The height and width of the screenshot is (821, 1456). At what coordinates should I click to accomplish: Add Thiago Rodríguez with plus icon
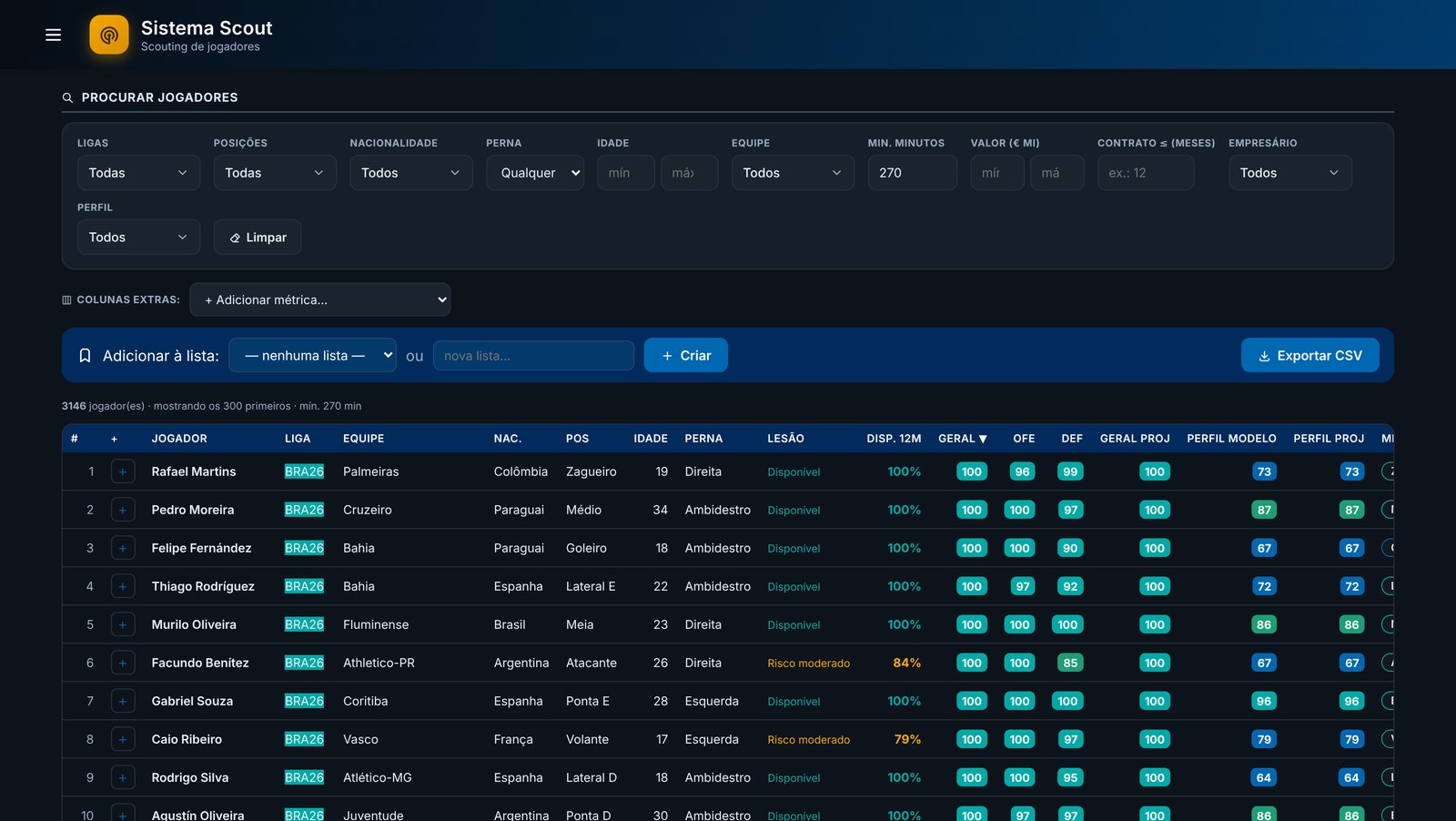[123, 586]
